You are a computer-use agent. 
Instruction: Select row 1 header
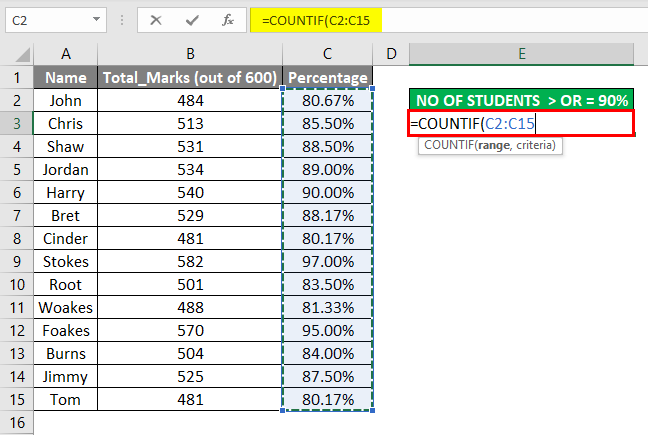point(17,77)
